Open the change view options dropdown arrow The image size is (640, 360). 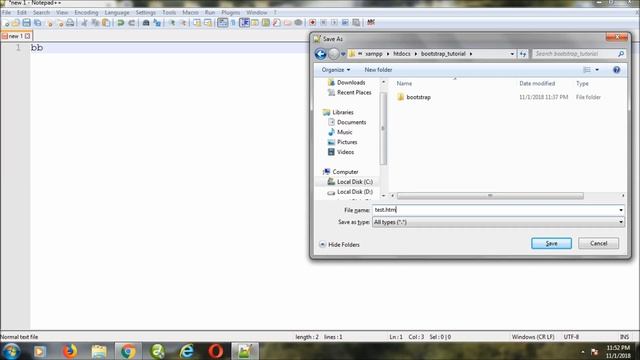[x=597, y=70]
